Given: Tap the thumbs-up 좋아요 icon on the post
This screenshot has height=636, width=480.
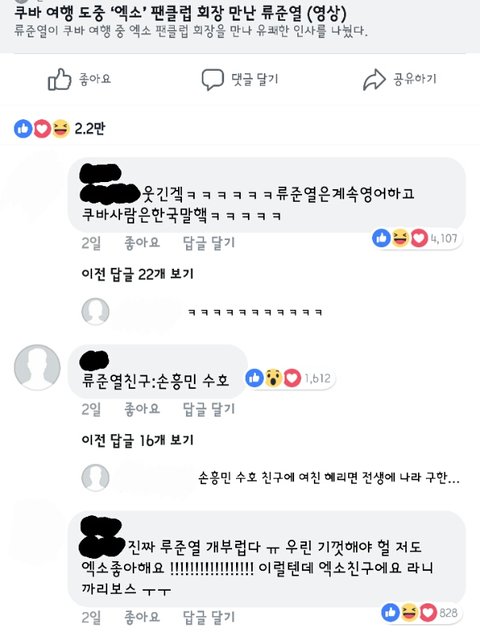Looking at the screenshot, I should 59,79.
